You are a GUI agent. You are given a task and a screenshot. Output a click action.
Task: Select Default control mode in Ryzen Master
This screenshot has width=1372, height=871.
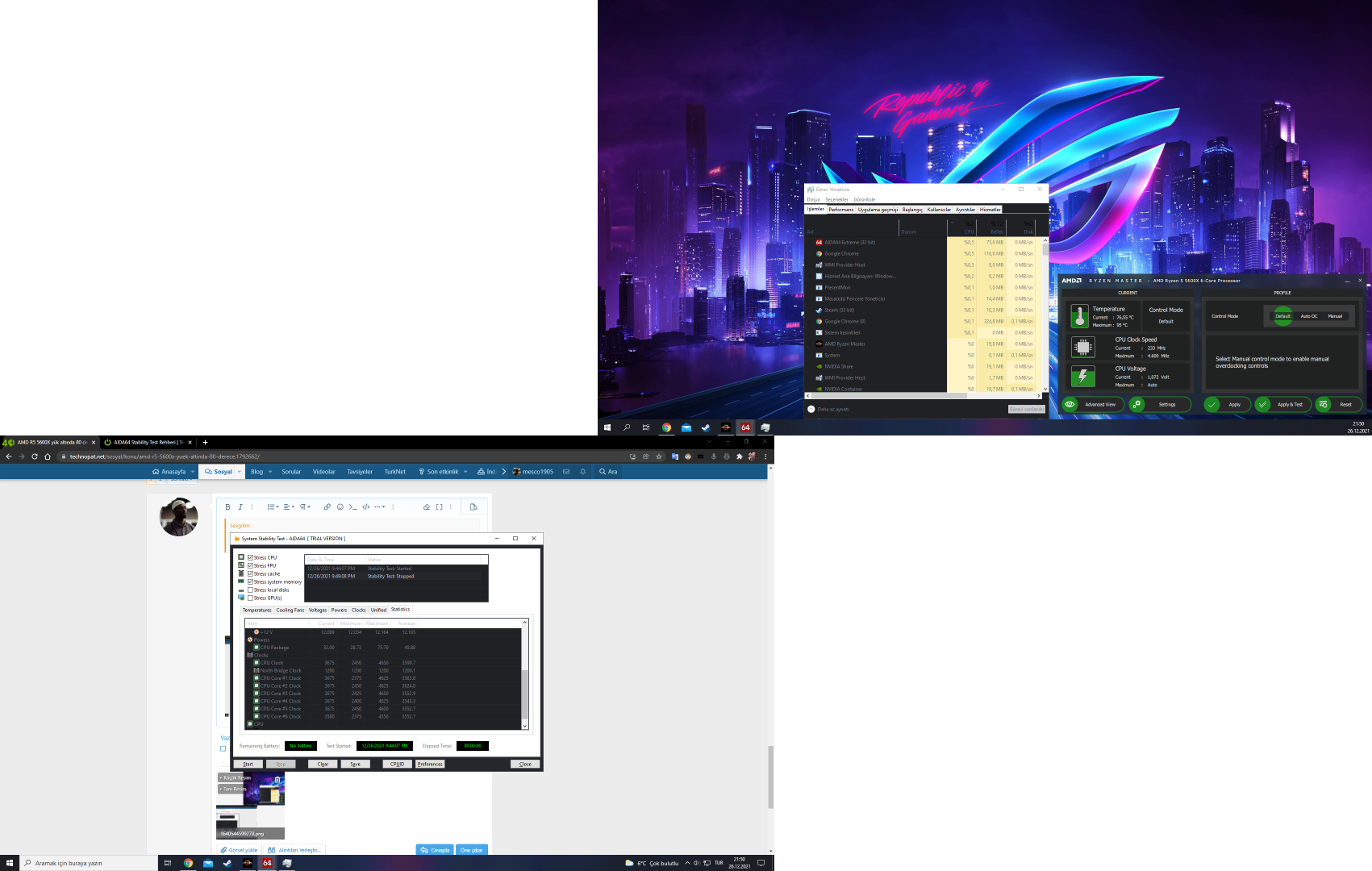coord(1282,316)
